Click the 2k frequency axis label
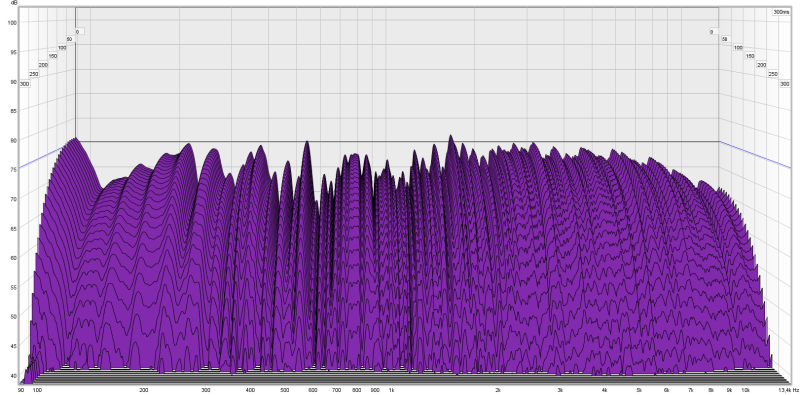 click(x=498, y=390)
